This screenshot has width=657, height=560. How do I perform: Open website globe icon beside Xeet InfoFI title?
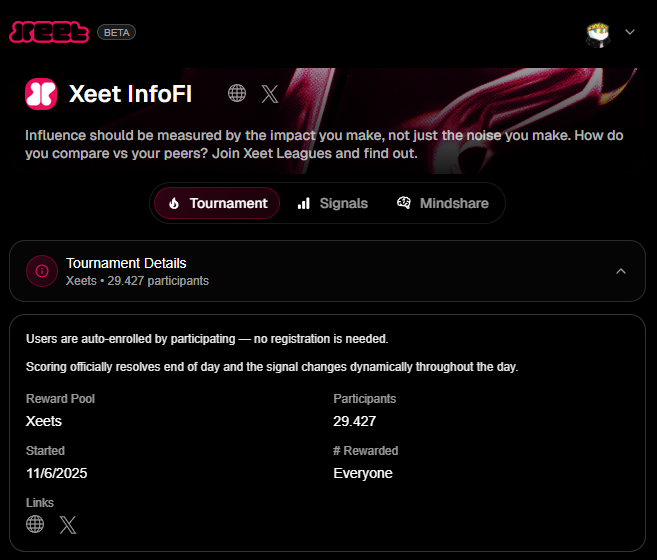point(237,93)
